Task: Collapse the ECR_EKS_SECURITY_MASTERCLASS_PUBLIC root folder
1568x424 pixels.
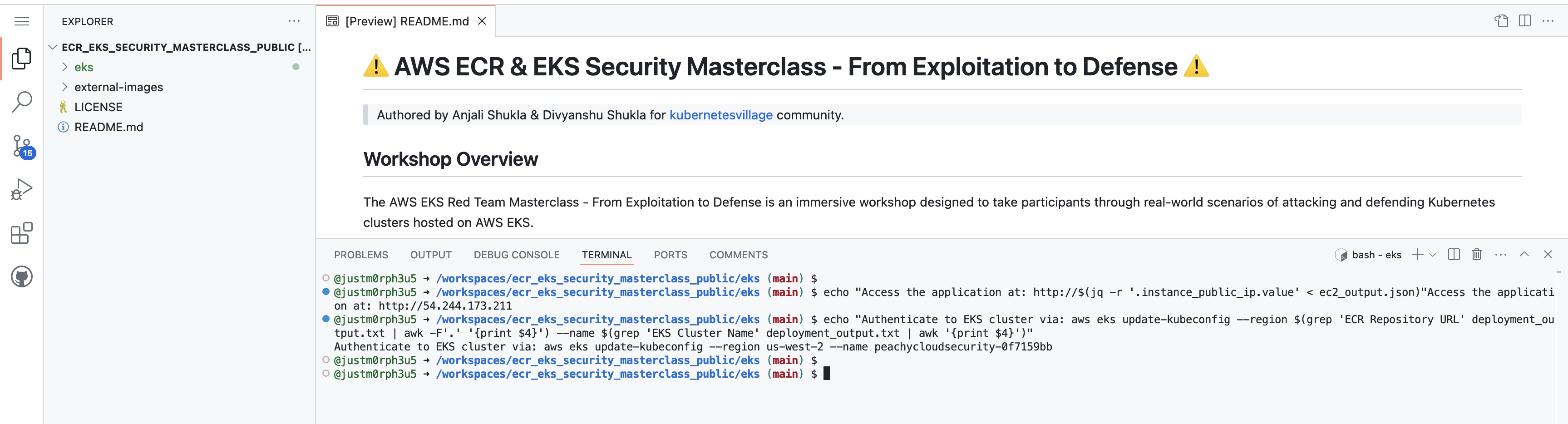Action: [x=53, y=47]
